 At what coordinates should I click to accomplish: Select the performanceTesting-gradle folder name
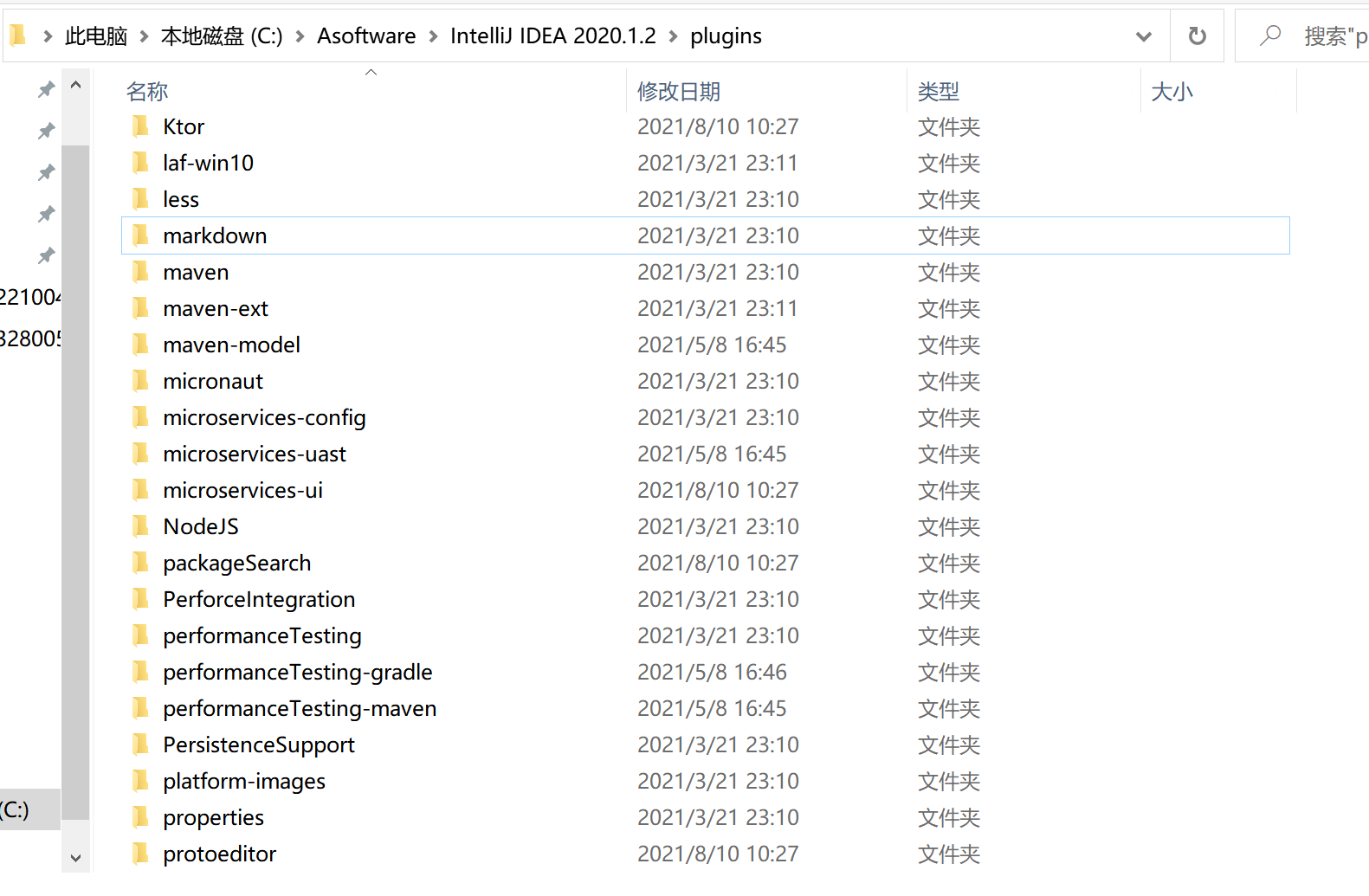pos(298,672)
